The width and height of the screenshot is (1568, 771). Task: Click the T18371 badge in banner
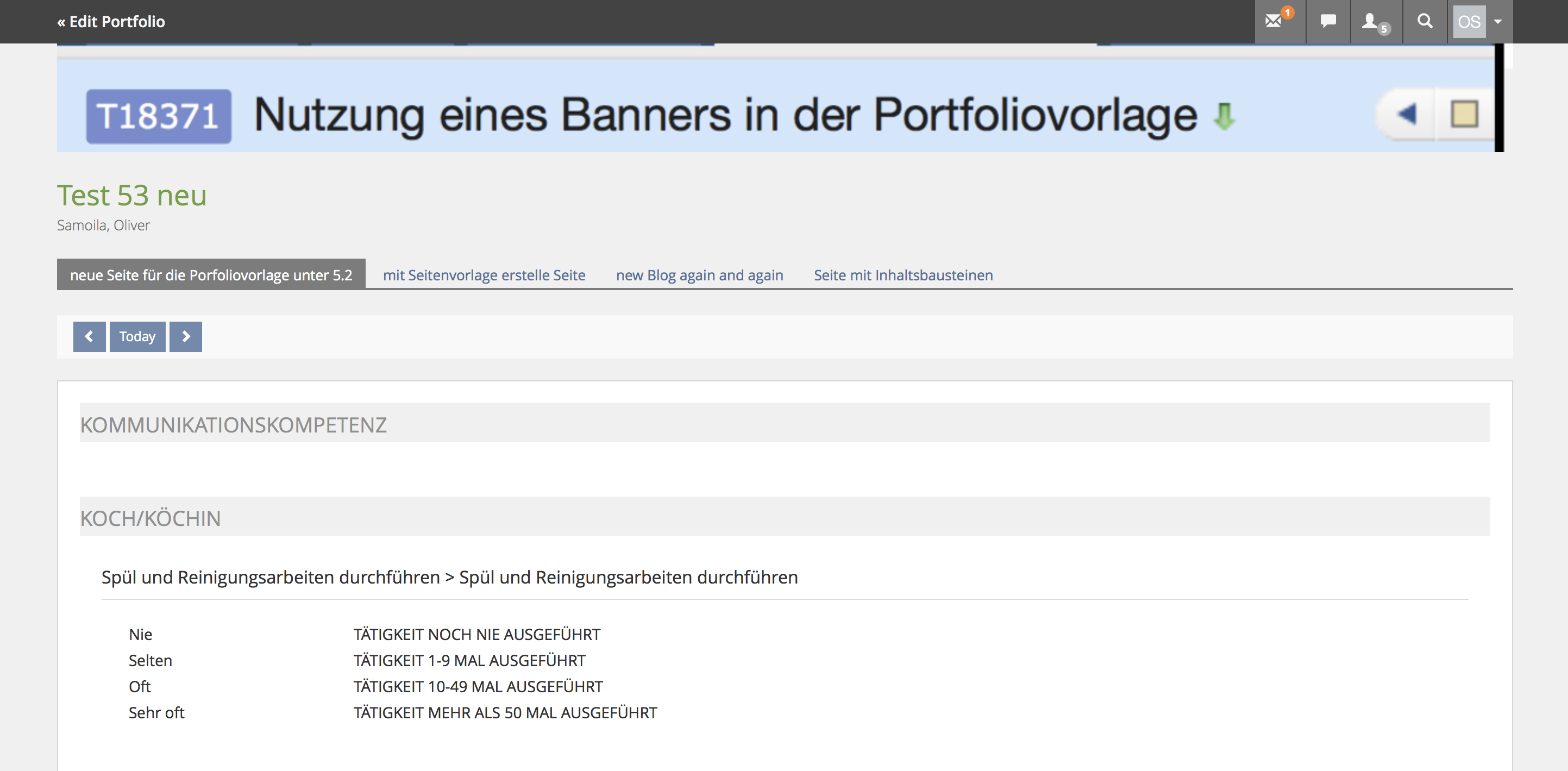click(x=158, y=116)
